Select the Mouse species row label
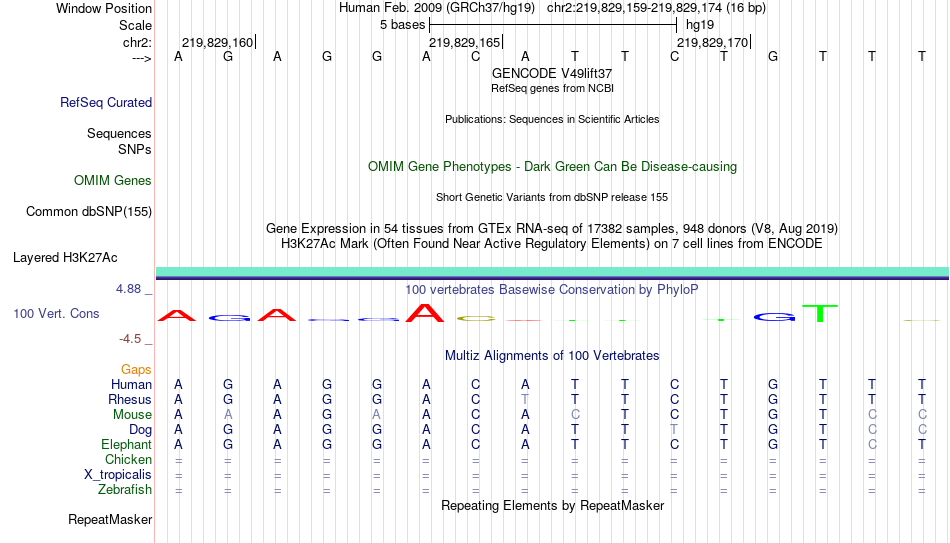 [x=133, y=415]
